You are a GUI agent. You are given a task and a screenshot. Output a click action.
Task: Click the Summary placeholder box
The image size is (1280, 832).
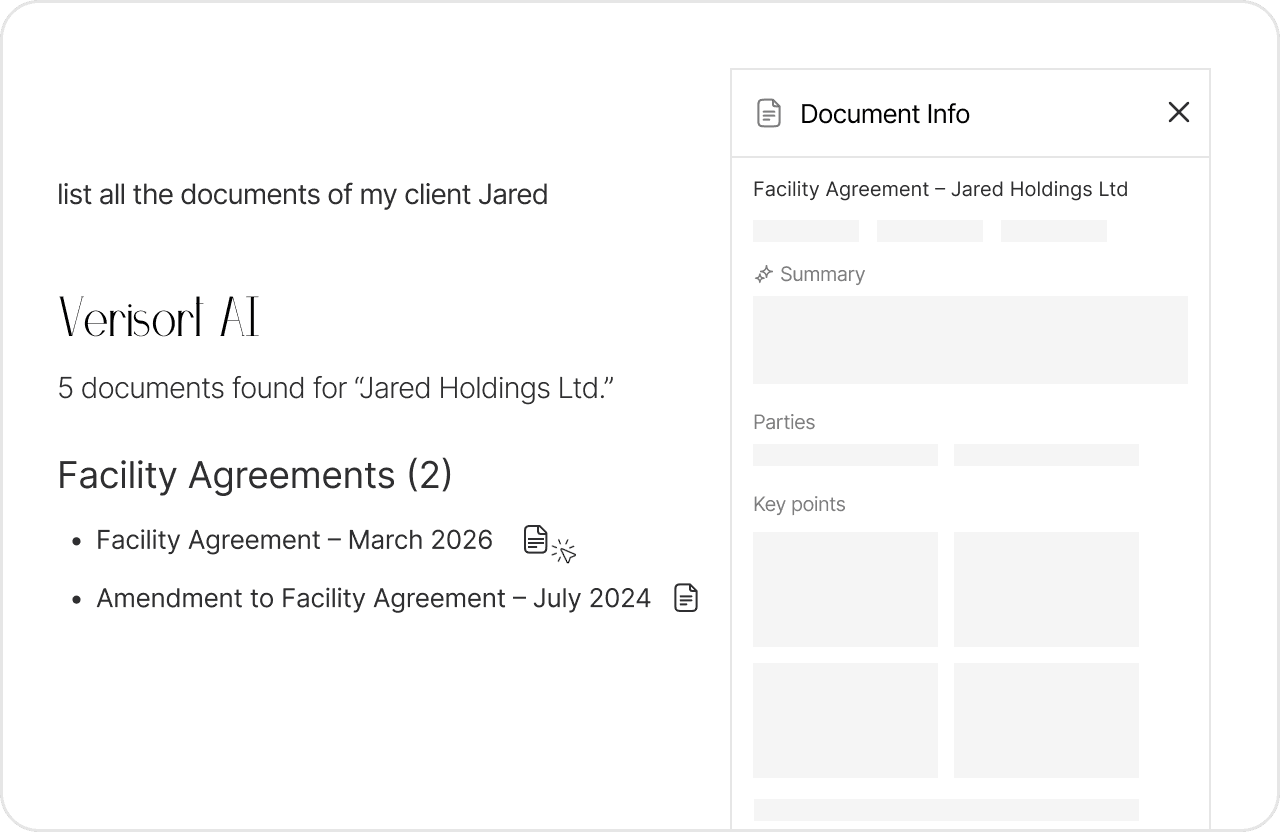[970, 340]
